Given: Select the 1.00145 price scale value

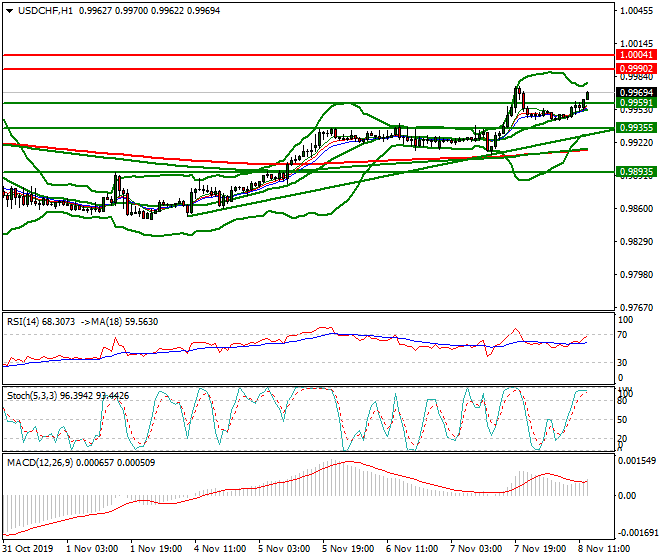Looking at the screenshot, I should (637, 44).
